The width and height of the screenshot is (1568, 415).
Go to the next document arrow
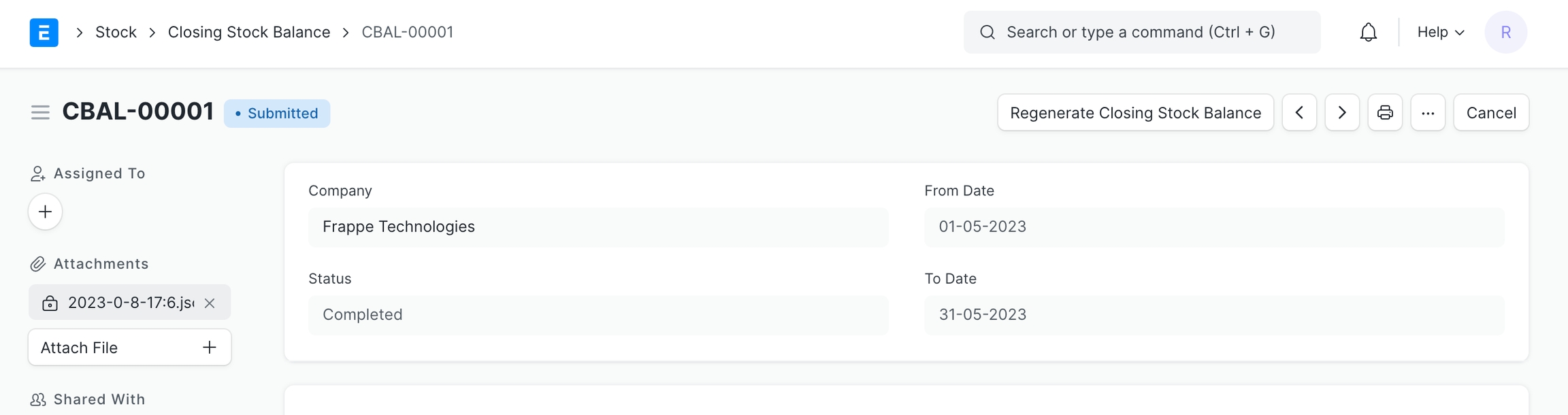pyautogui.click(x=1342, y=112)
